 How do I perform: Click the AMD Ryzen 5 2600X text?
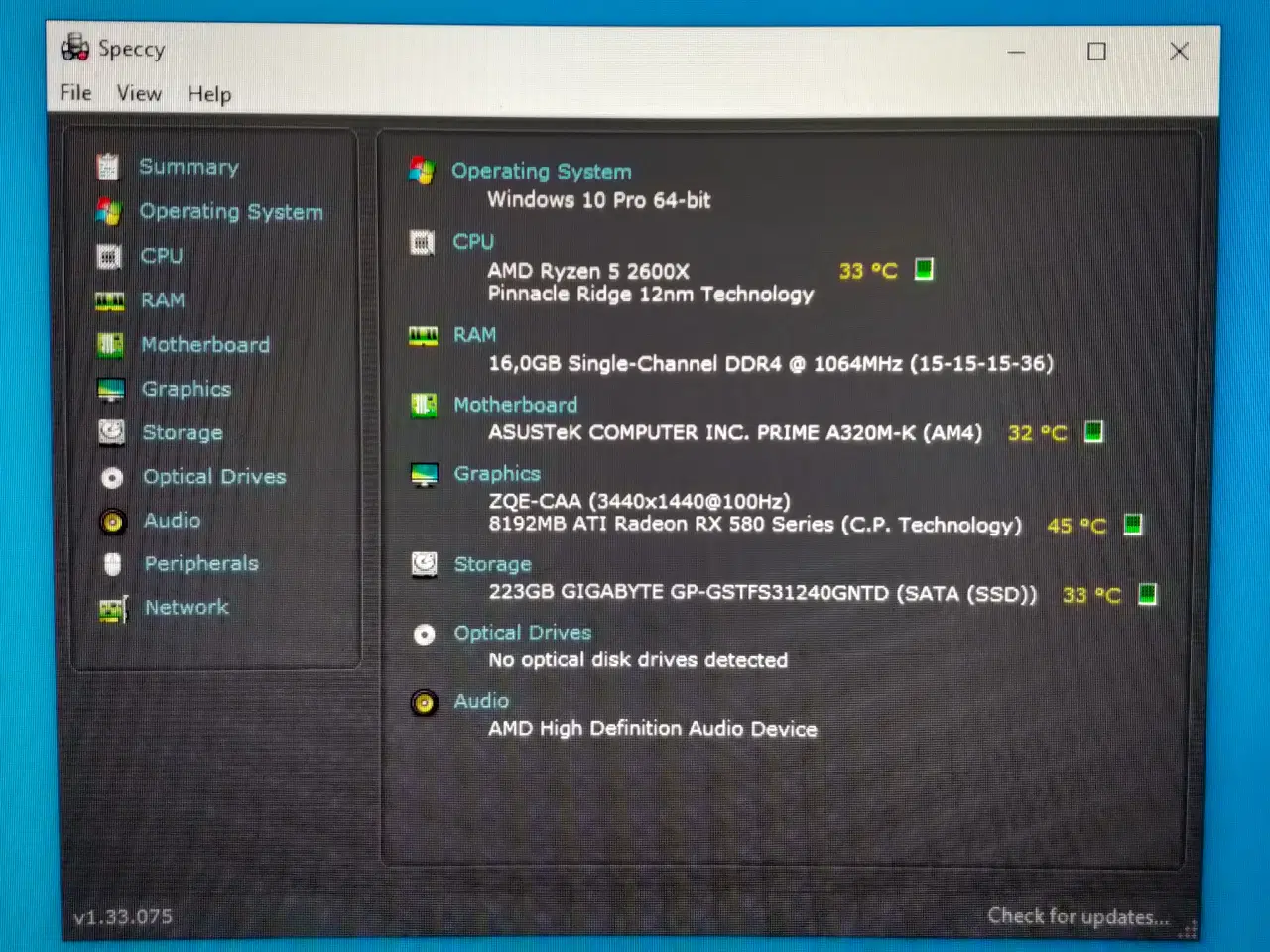point(588,271)
